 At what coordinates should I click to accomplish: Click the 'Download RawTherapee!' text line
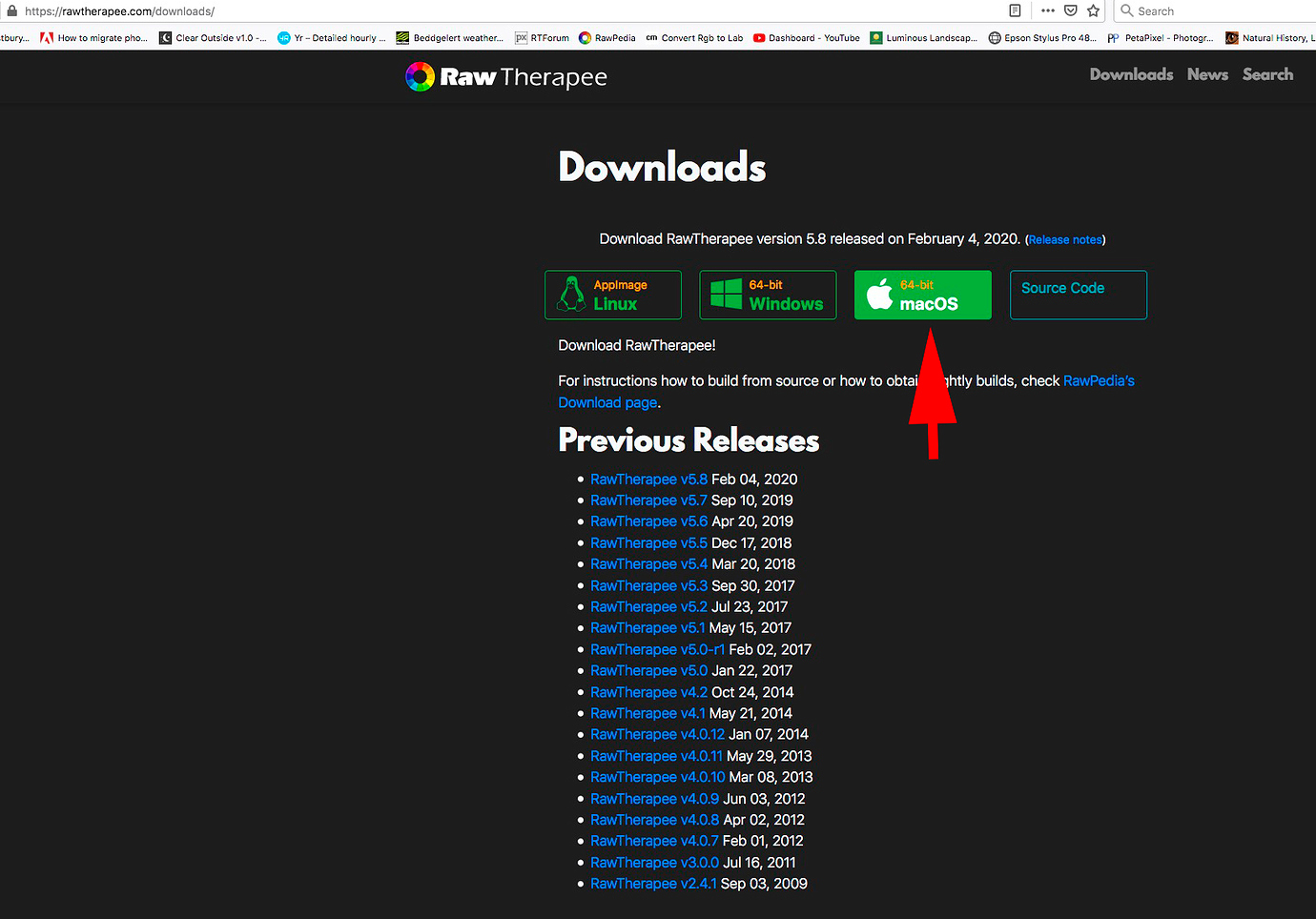tap(637, 346)
